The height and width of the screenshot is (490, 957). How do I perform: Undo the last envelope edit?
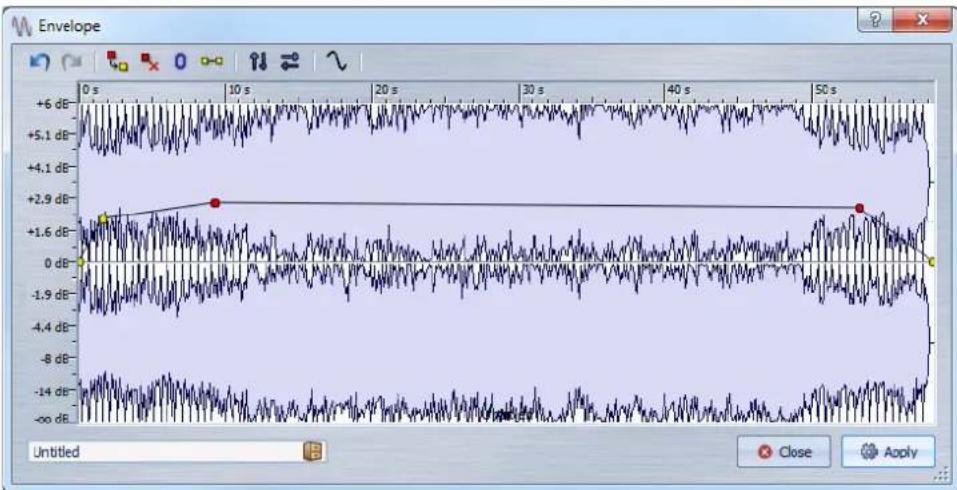pyautogui.click(x=40, y=62)
